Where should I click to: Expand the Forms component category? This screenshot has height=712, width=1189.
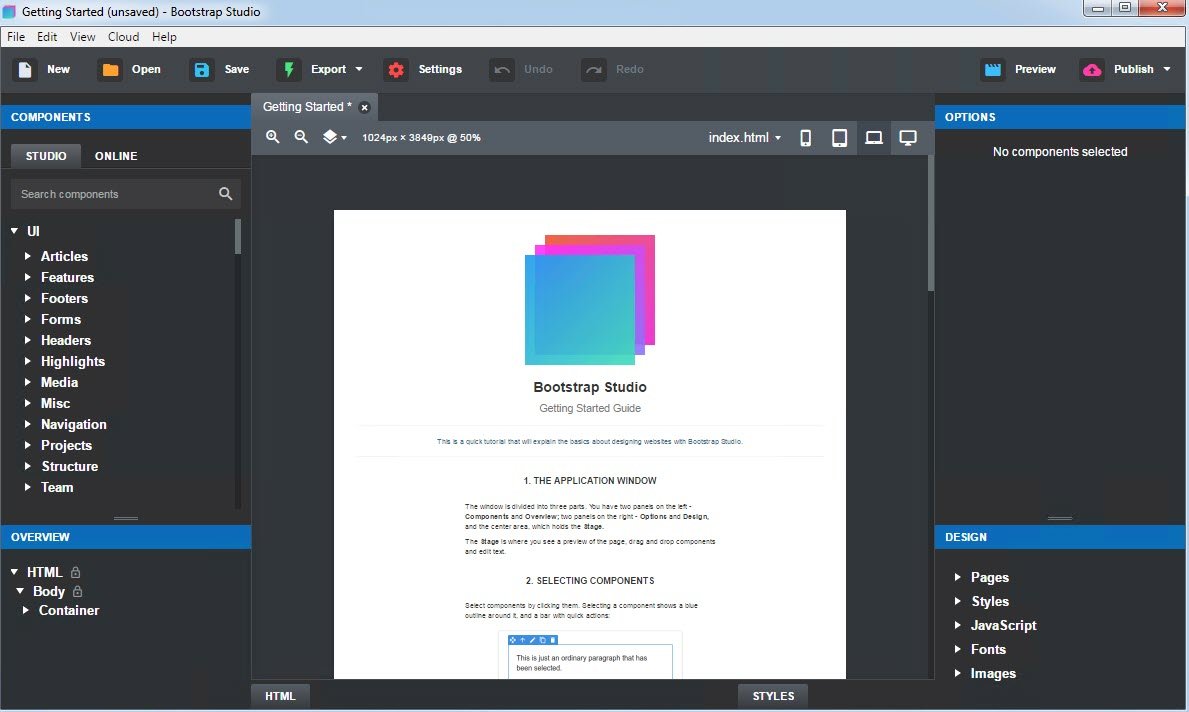[28, 319]
